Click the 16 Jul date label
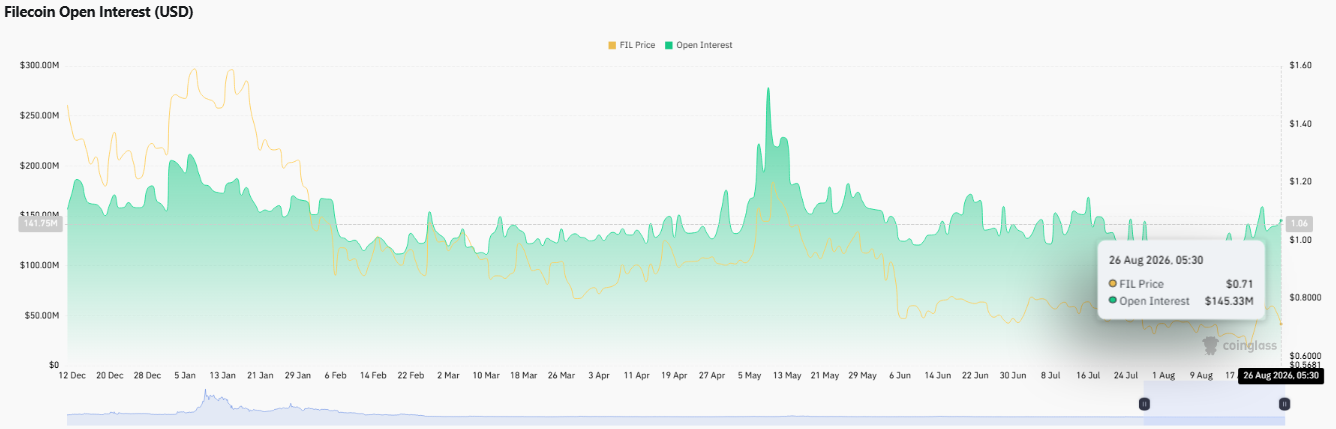 [1087, 376]
